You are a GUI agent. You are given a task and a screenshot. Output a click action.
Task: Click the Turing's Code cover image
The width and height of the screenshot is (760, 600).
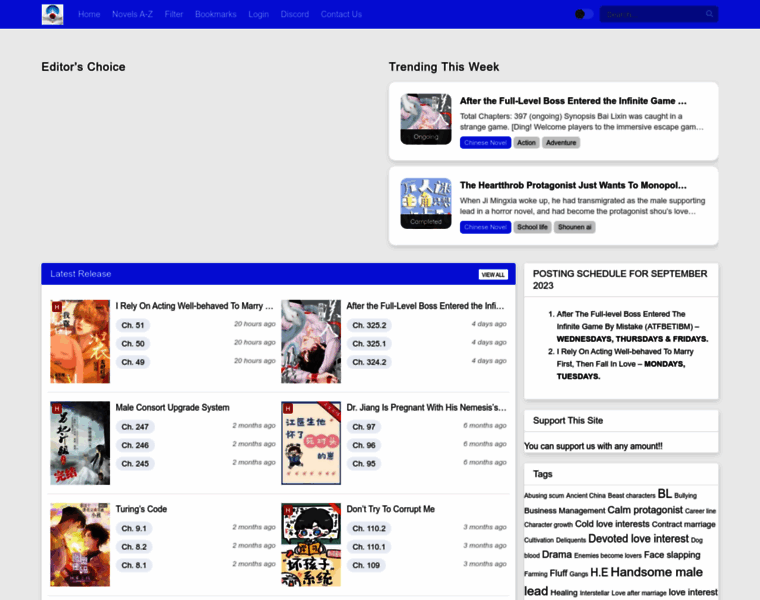pos(80,545)
